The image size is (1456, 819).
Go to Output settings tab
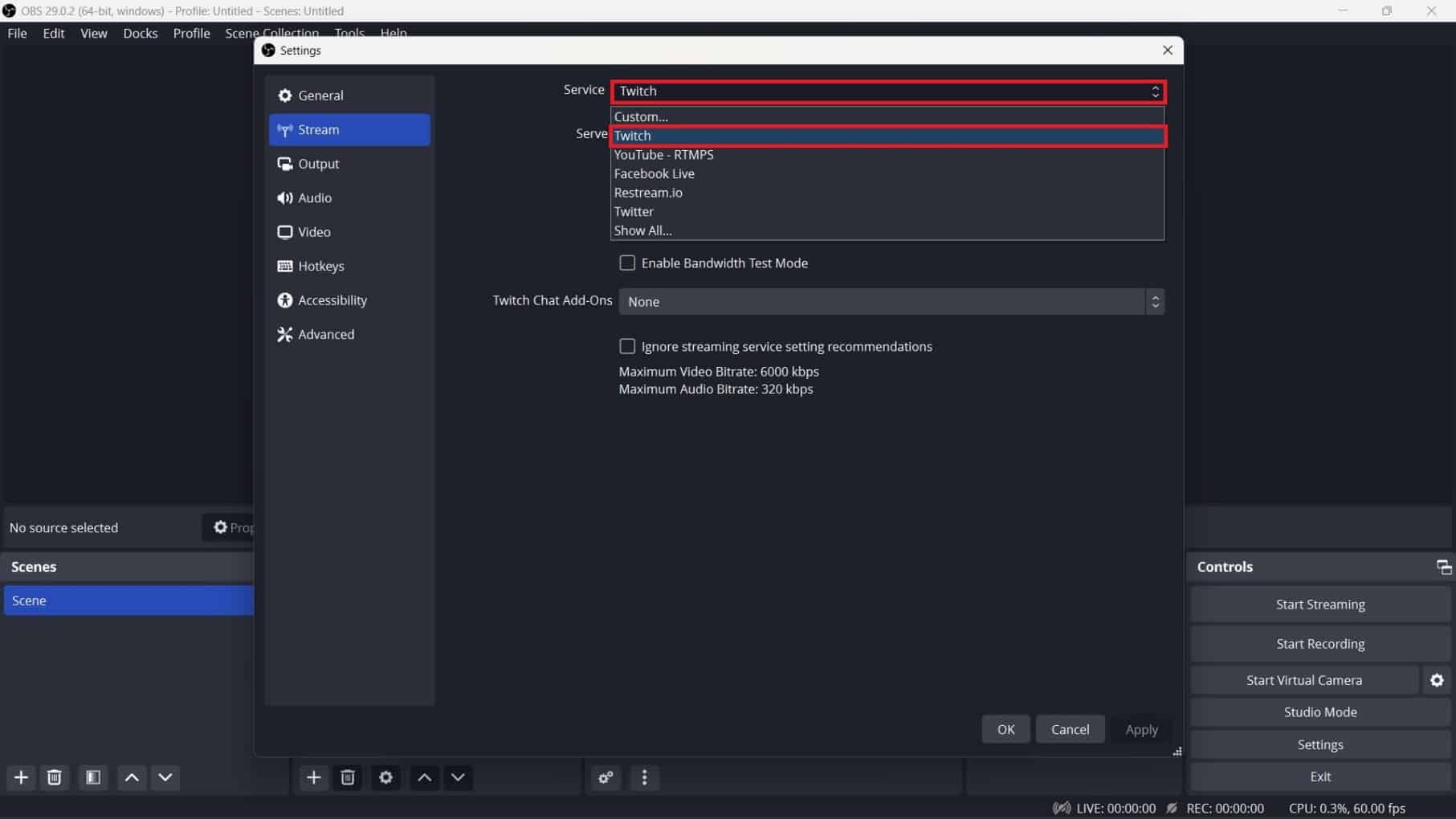coord(349,164)
